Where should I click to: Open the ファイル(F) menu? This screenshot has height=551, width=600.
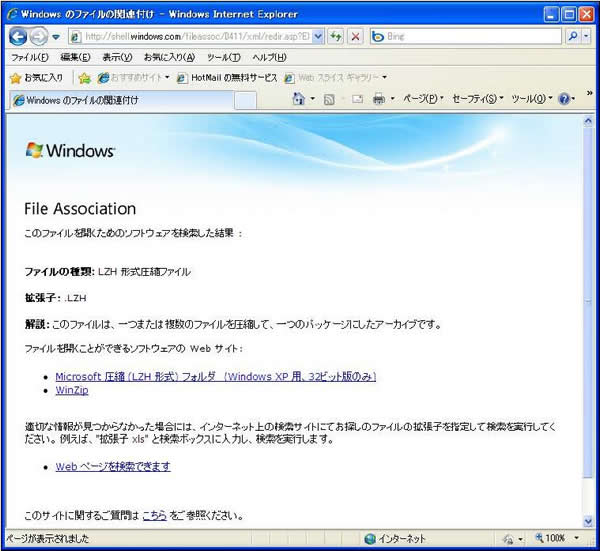click(30, 57)
